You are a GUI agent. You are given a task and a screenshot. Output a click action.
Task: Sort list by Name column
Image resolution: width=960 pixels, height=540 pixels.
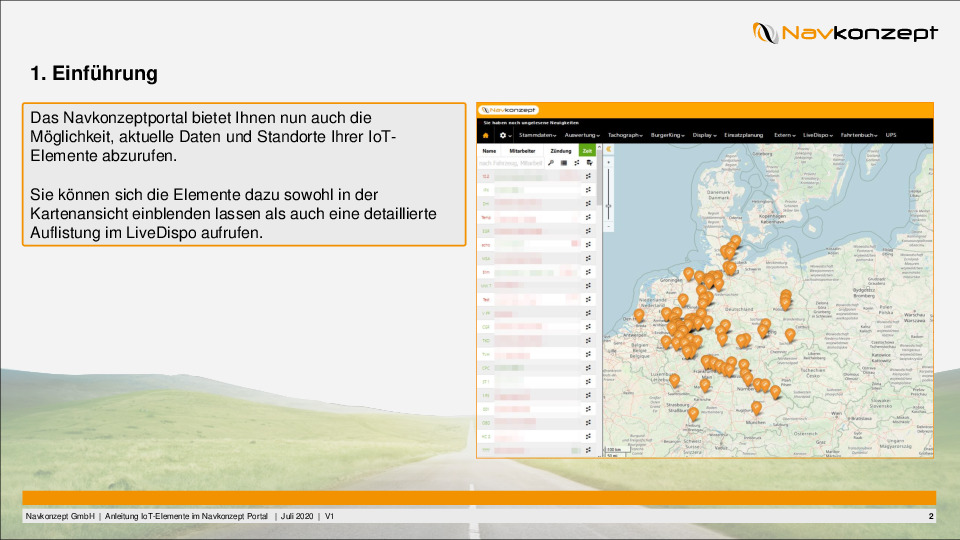489,151
